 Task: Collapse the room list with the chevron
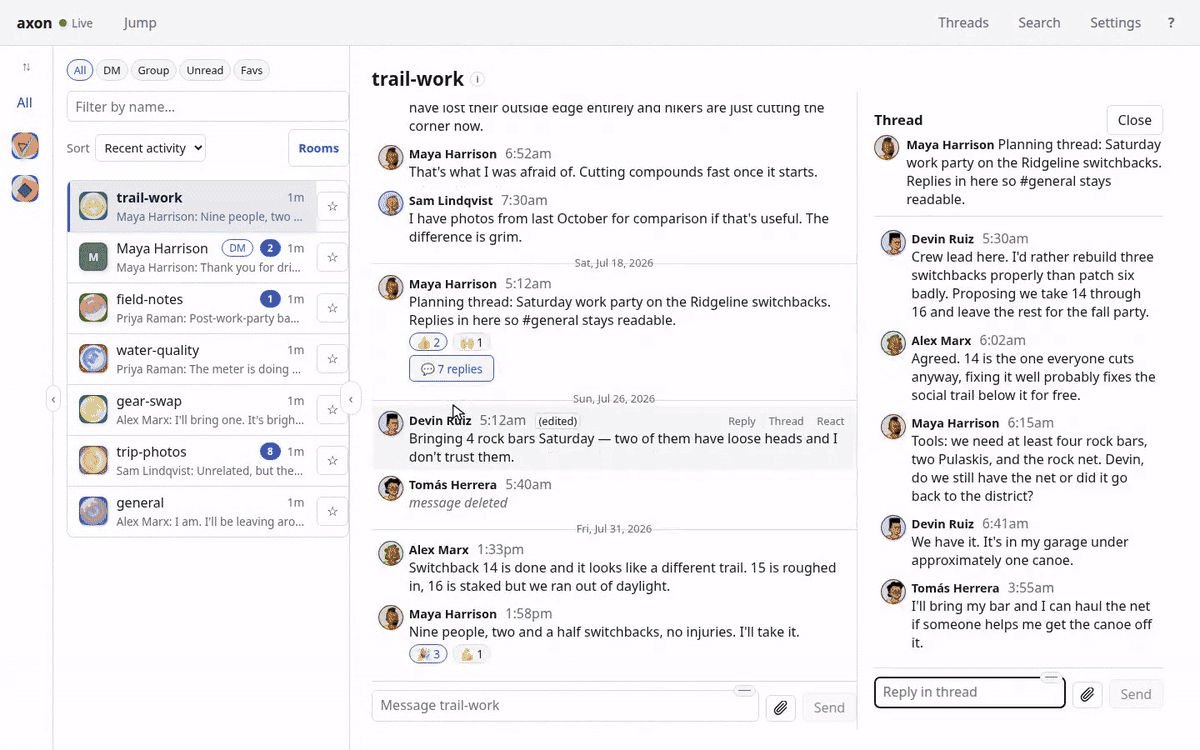pos(350,399)
